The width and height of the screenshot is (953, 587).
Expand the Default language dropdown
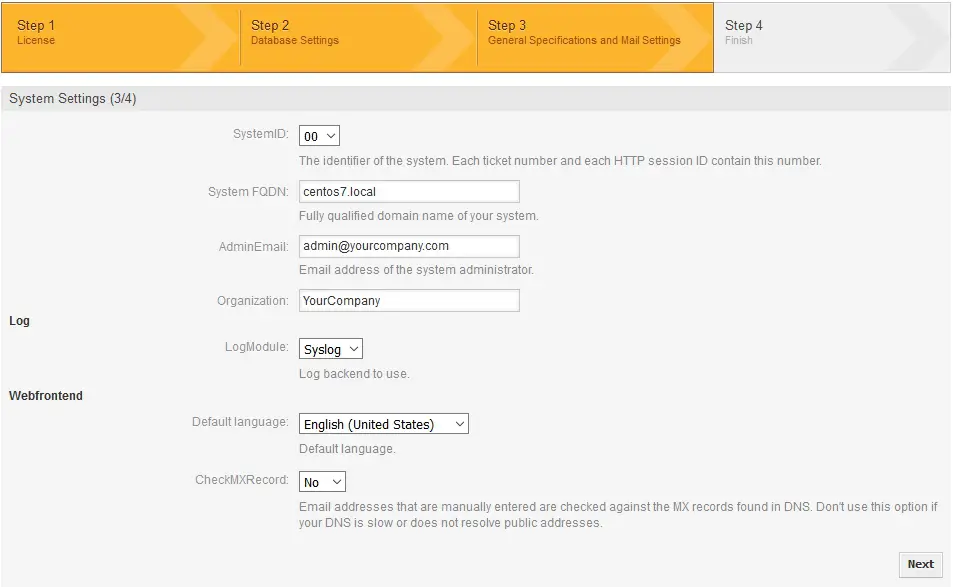coord(383,423)
